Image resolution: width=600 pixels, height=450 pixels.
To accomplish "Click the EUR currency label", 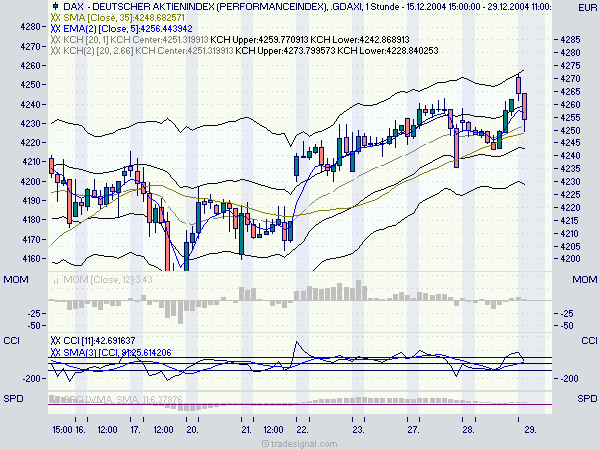I will tap(587, 8).
